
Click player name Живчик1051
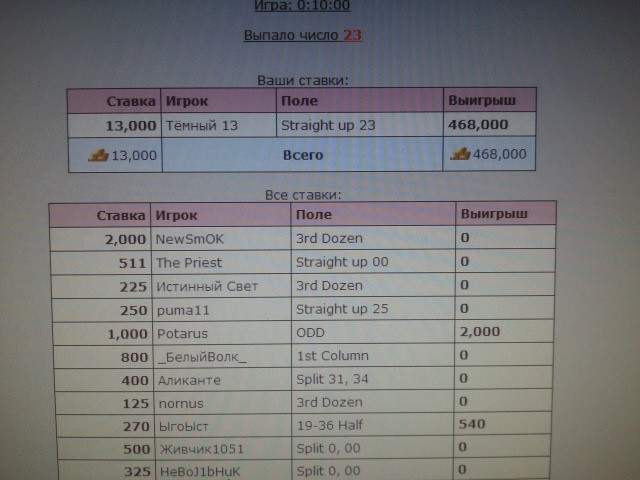coord(202,449)
